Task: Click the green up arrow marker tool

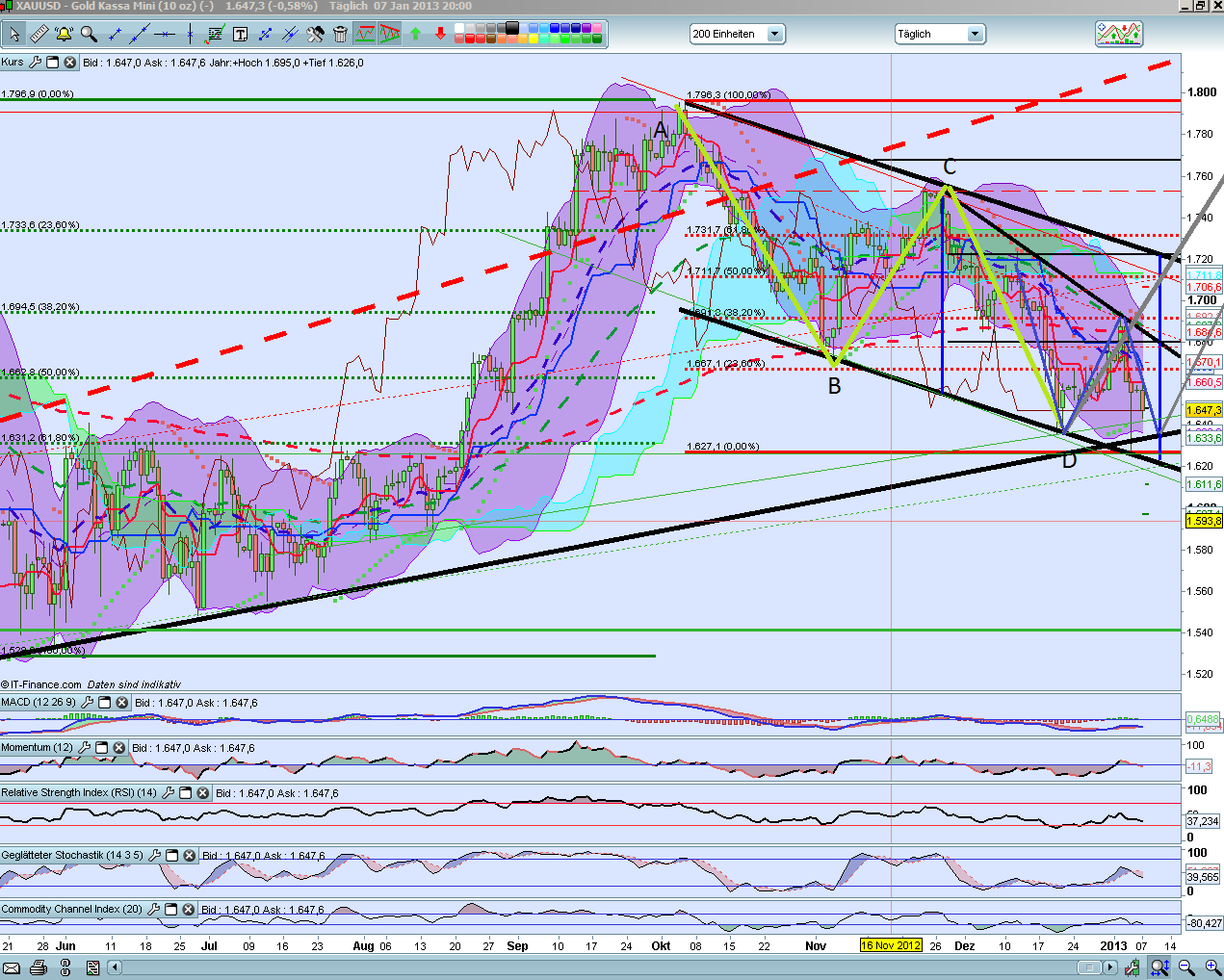Action: click(x=415, y=34)
